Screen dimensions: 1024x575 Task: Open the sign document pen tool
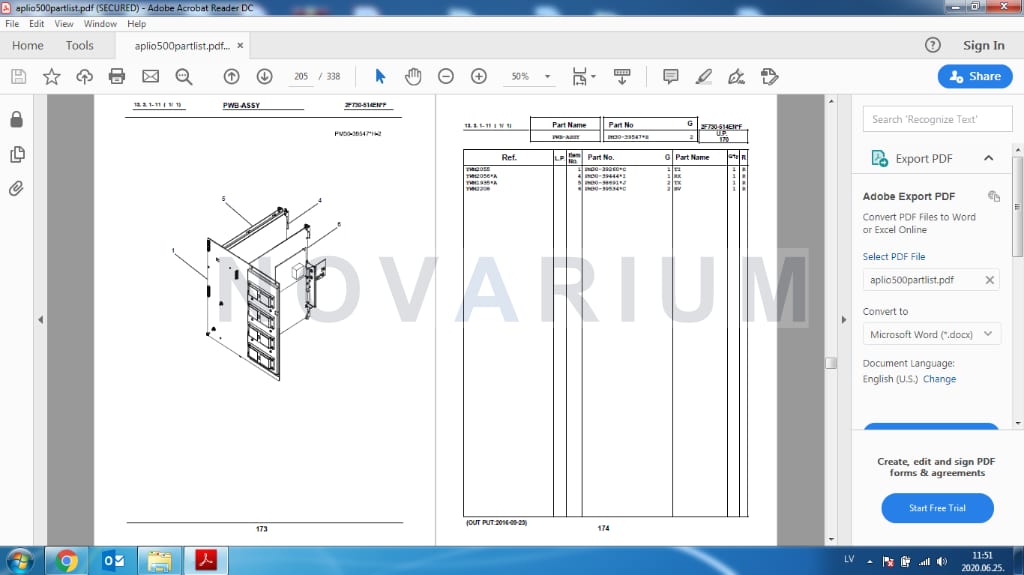[737, 76]
